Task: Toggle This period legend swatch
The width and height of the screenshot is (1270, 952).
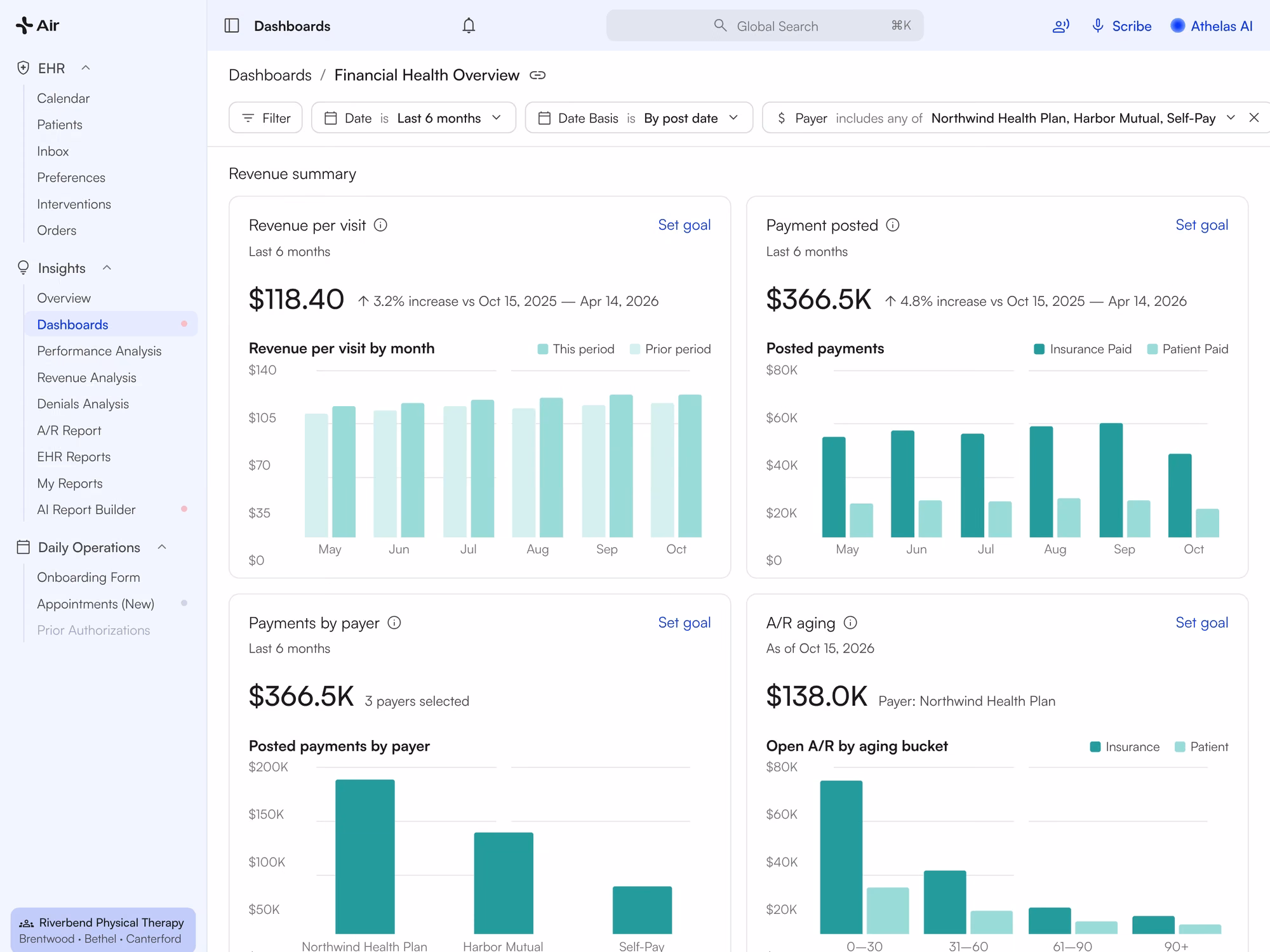Action: pos(543,349)
